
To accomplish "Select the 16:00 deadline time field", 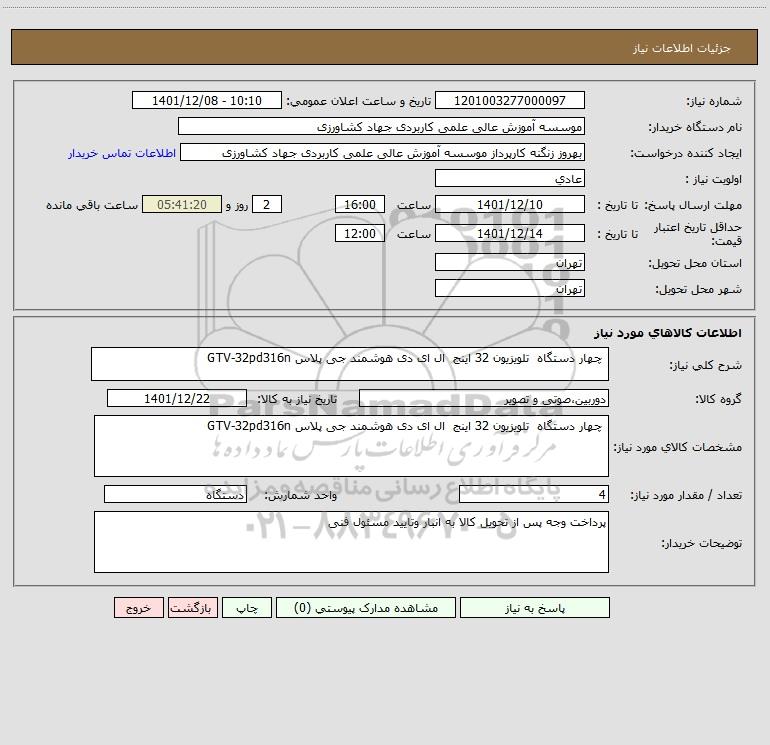I will click(359, 204).
